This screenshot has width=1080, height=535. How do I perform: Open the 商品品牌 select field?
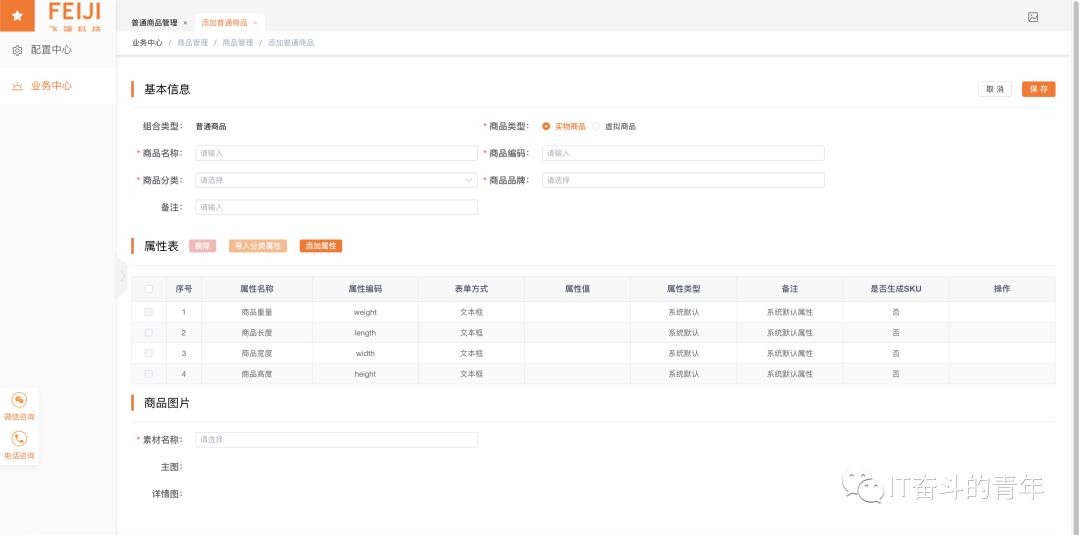click(683, 180)
